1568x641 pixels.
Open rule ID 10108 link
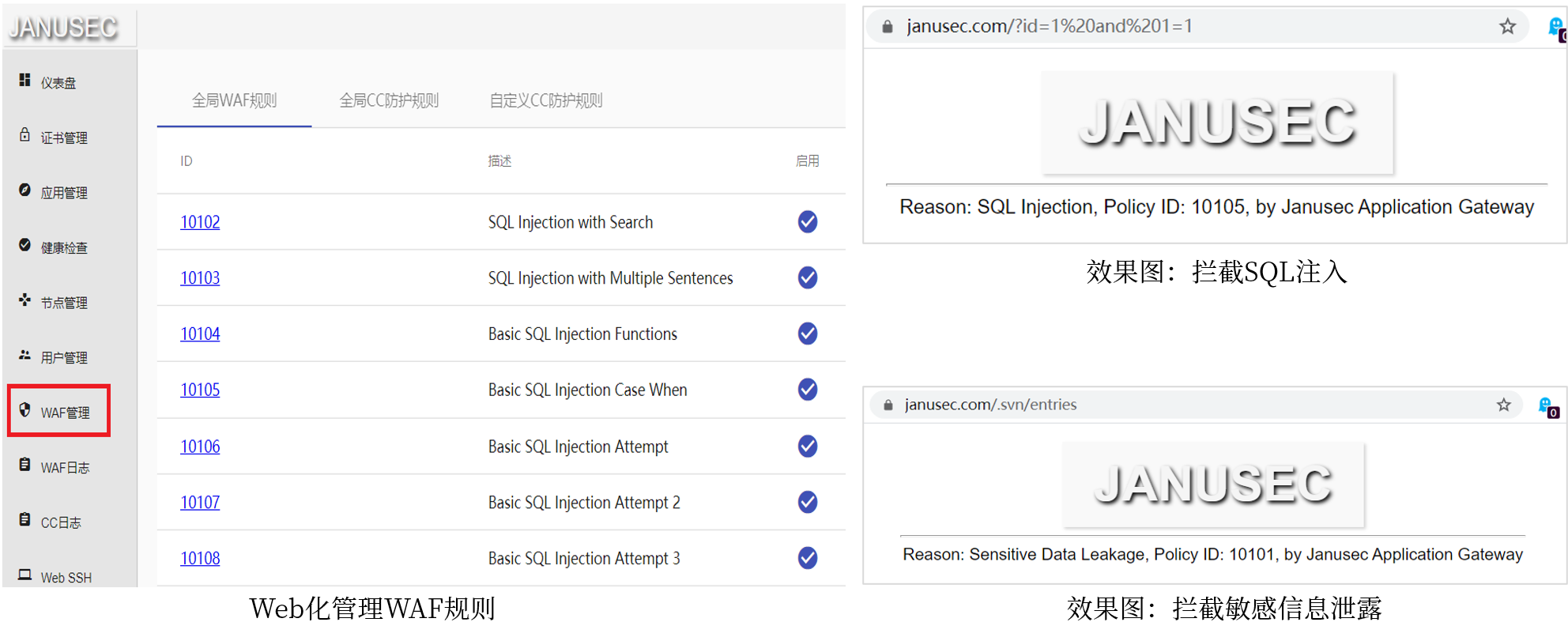(x=200, y=558)
